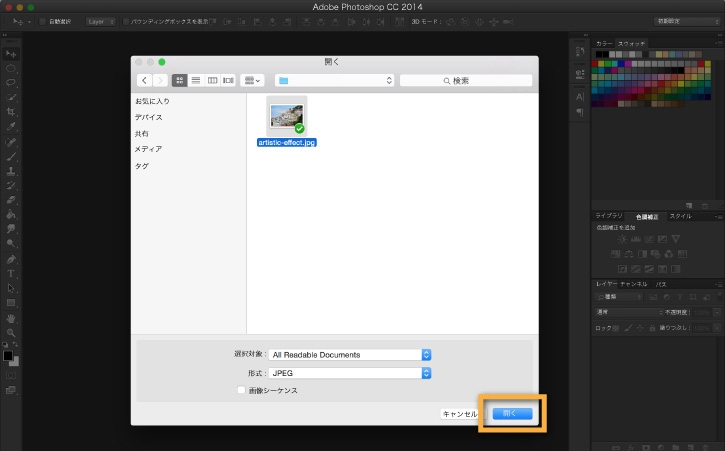This screenshot has width=725, height=451.
Task: Select the Type tool in toolbar
Action: coord(11,274)
